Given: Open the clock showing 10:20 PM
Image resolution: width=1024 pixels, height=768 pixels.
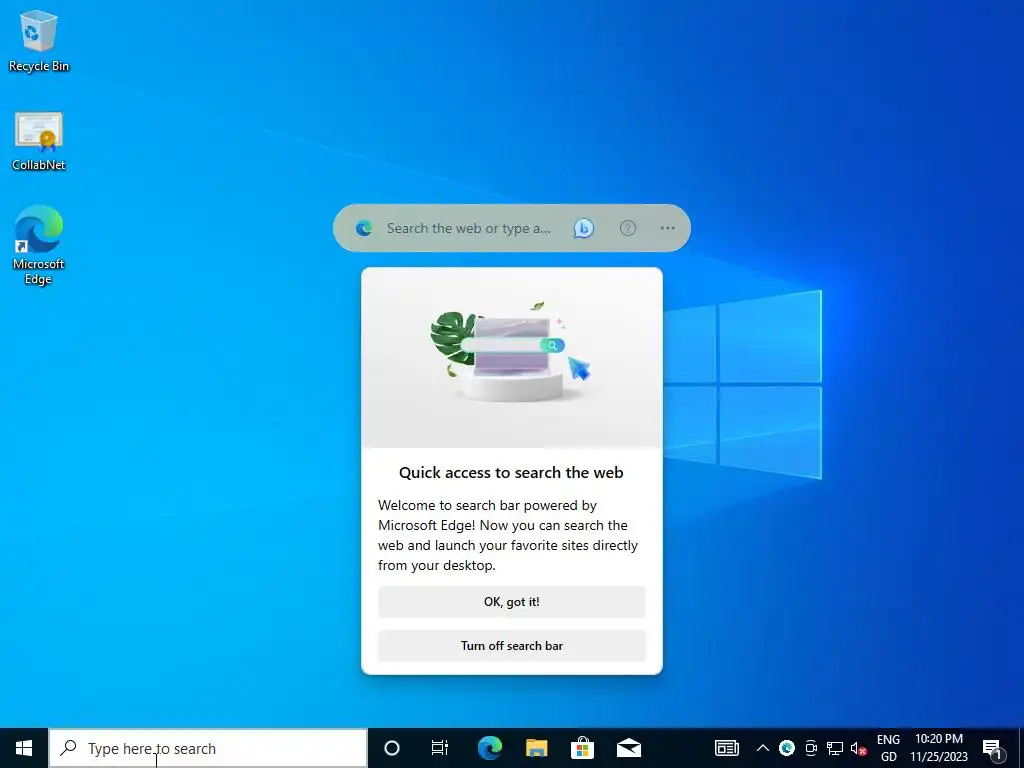Looking at the screenshot, I should pos(938,748).
